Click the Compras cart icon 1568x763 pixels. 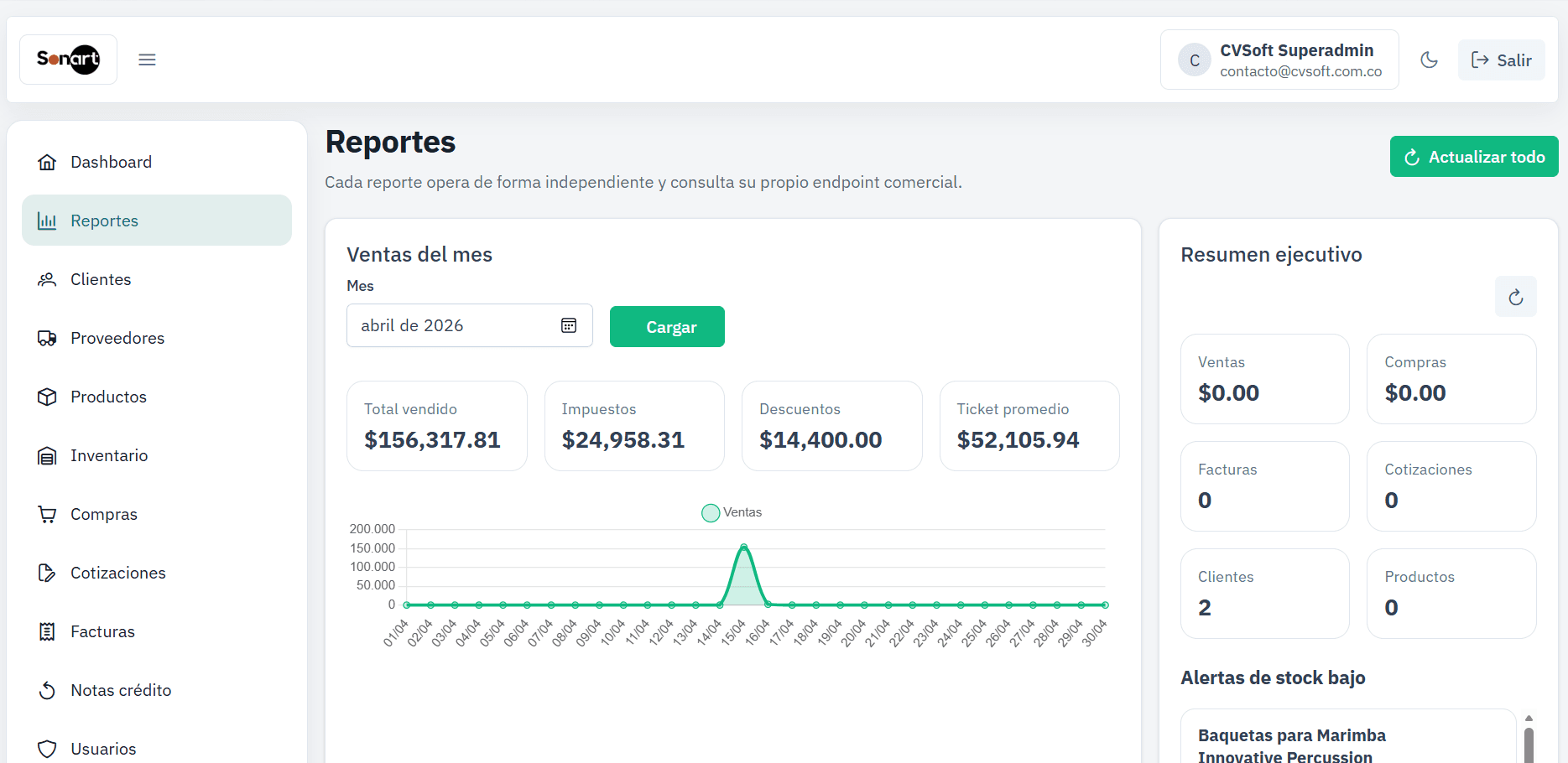(x=47, y=514)
